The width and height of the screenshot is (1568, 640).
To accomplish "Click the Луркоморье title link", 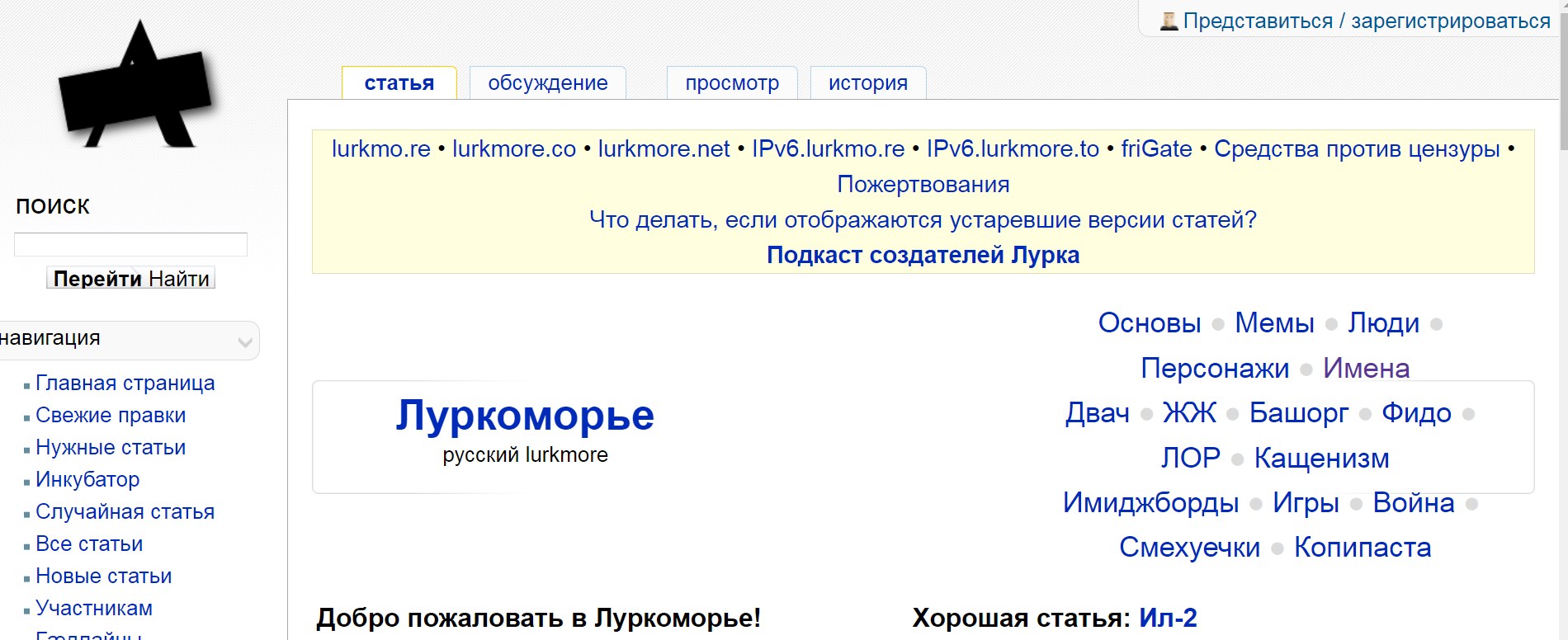I will [x=525, y=415].
